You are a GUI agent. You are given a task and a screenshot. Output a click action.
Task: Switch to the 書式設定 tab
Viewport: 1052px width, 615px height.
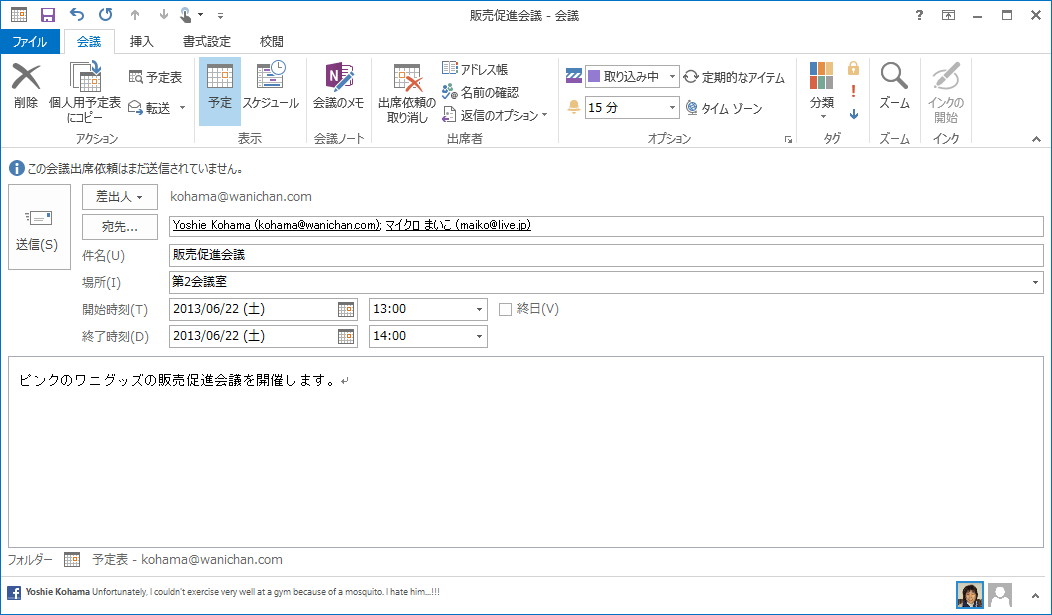pyautogui.click(x=207, y=42)
